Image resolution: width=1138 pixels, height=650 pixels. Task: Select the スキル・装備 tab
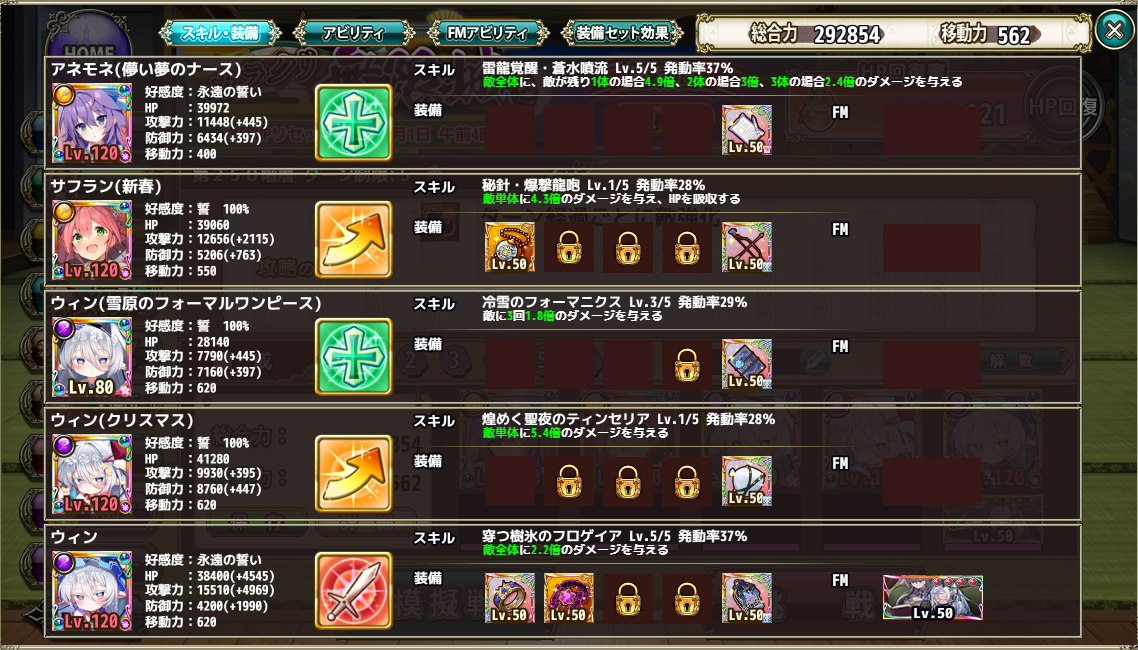[220, 33]
